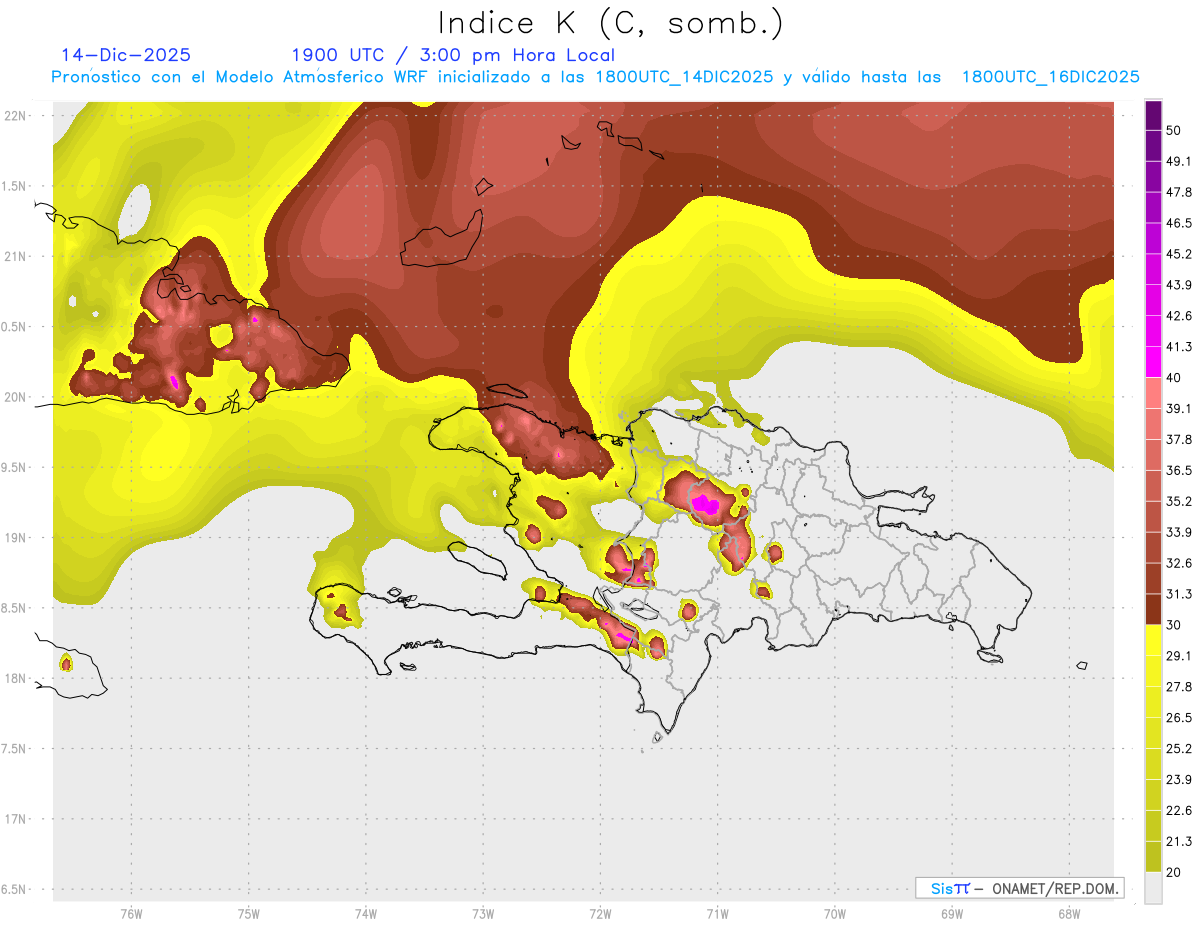Click the legend value '21.3'
The image size is (1200, 927).
(1179, 842)
